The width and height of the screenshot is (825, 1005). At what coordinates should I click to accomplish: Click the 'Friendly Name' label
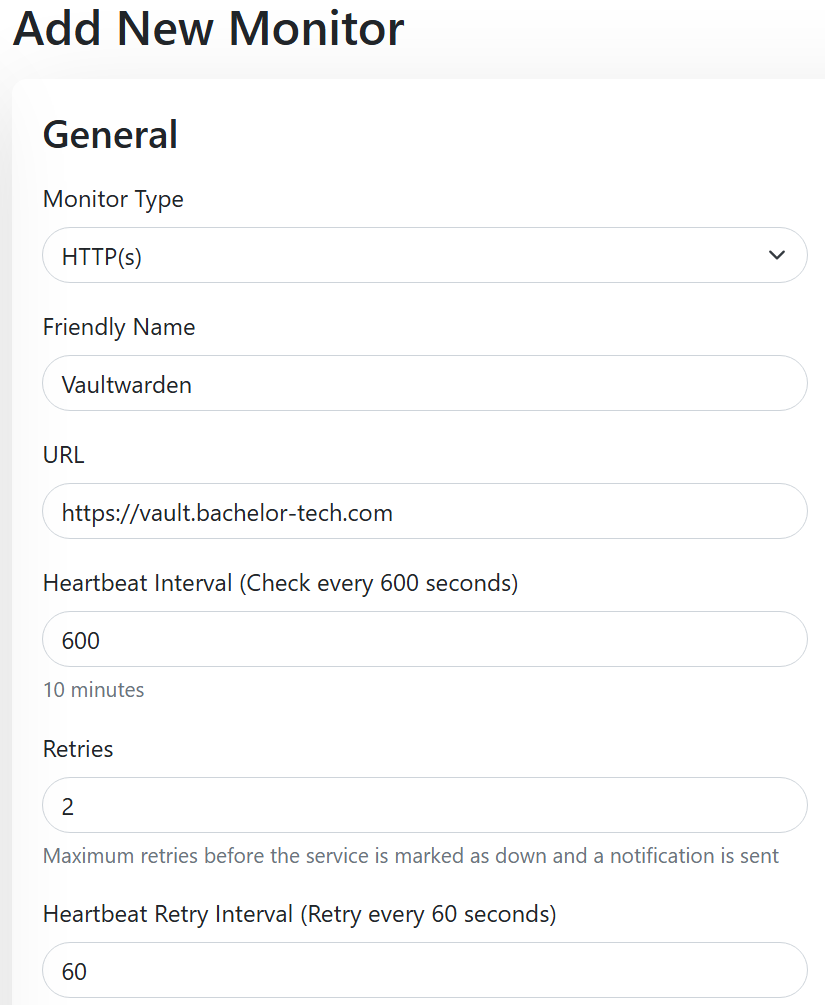point(118,327)
